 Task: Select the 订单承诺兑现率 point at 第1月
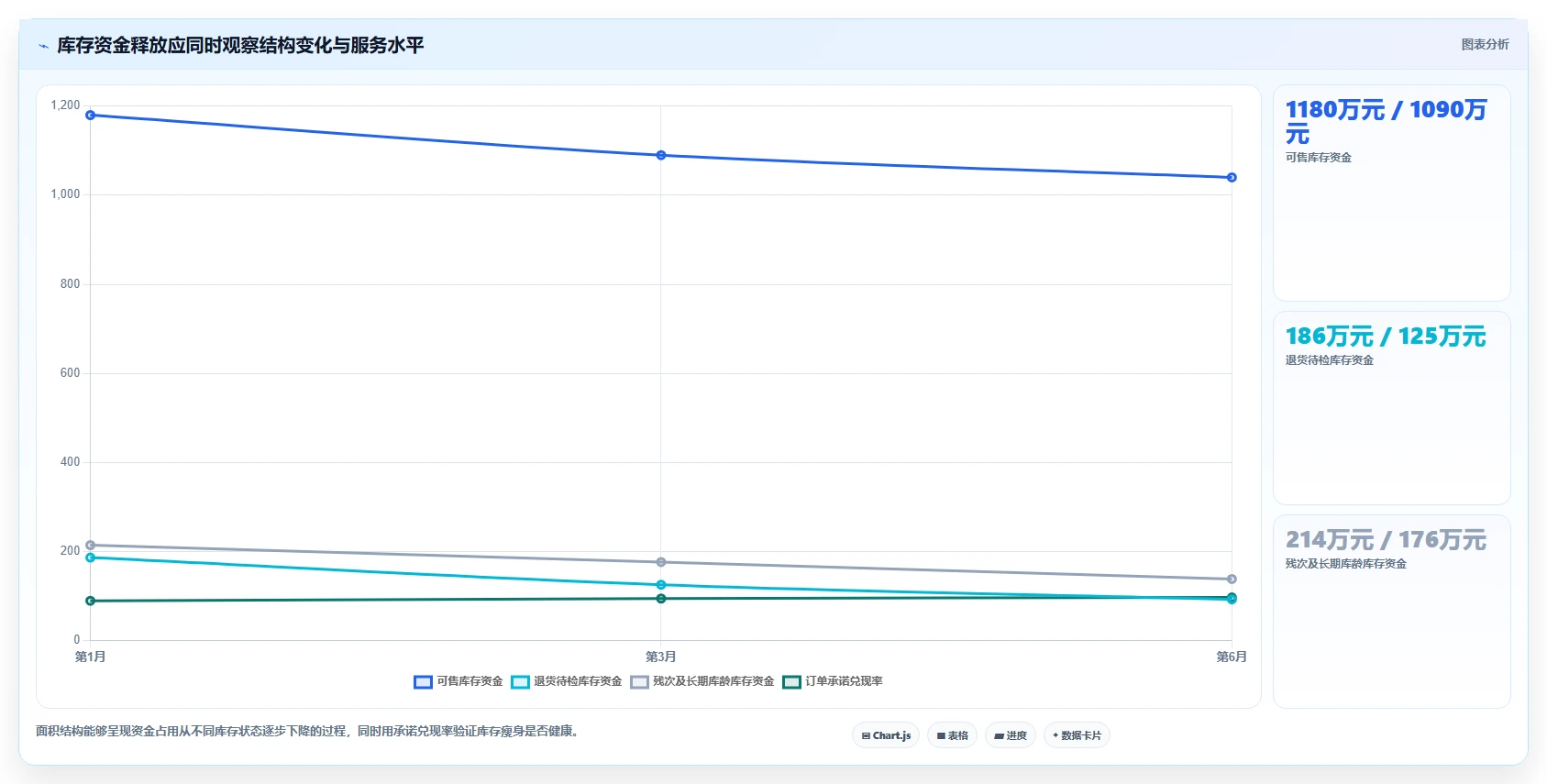(90, 601)
